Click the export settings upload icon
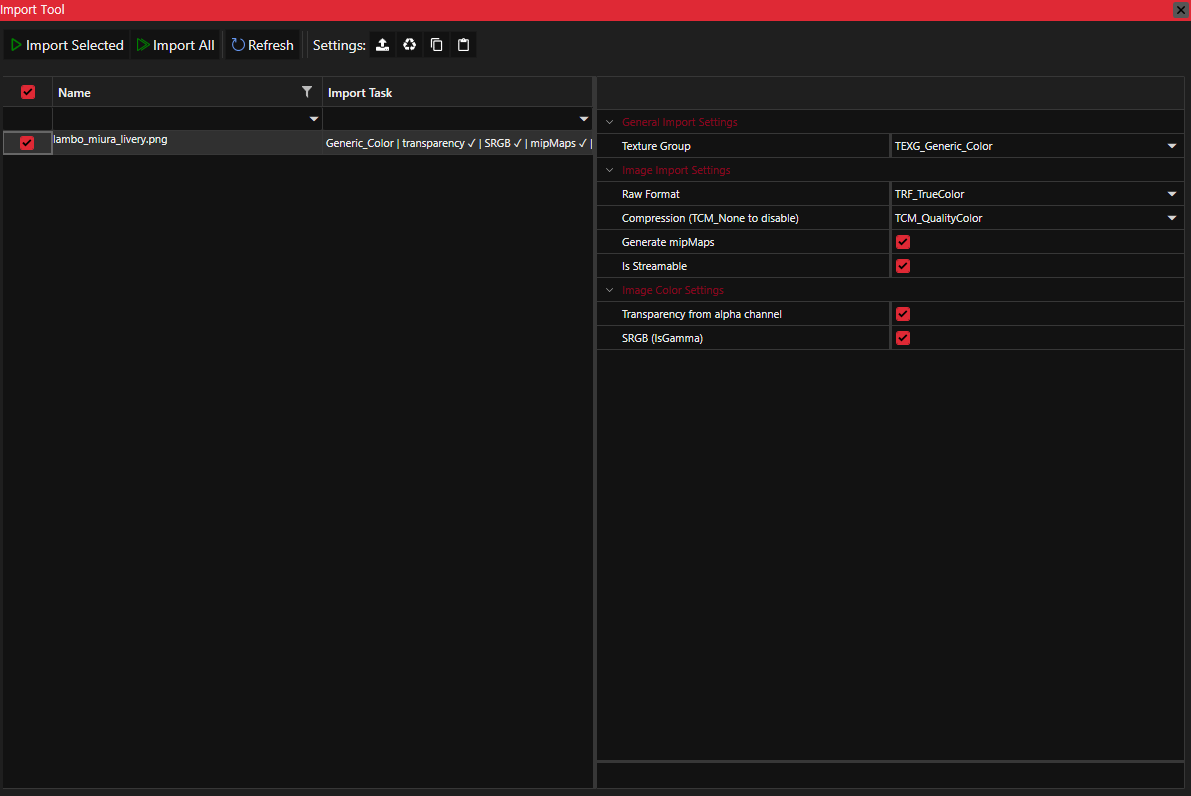This screenshot has height=796, width=1191. click(382, 45)
